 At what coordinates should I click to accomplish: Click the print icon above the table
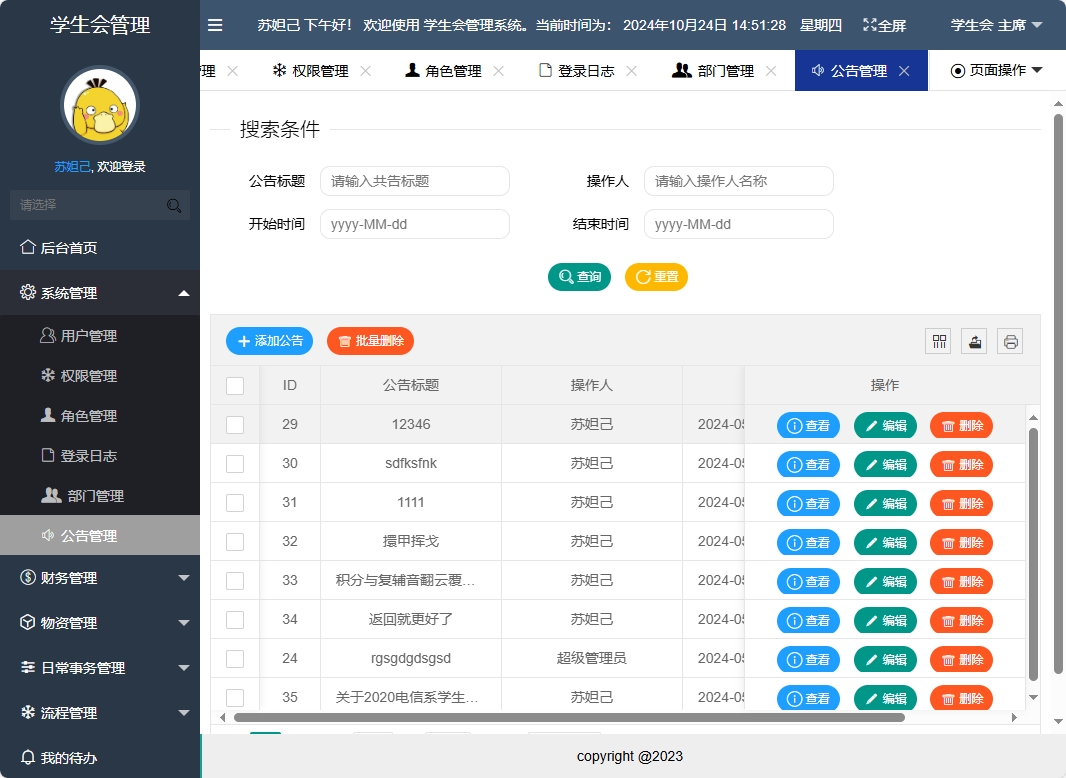(1009, 341)
